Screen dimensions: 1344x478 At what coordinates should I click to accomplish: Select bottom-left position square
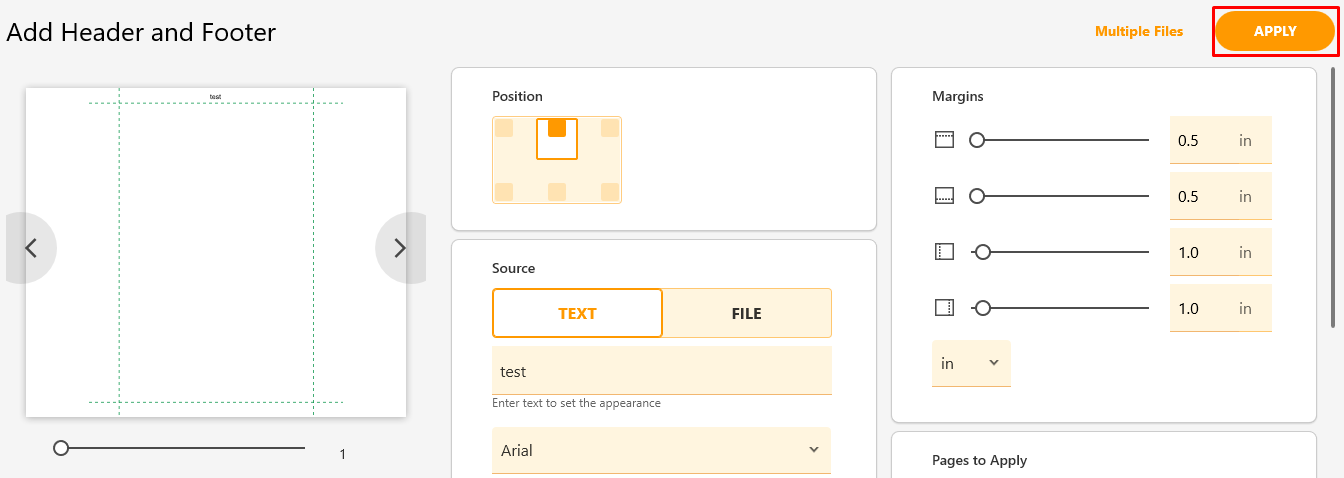tap(504, 191)
